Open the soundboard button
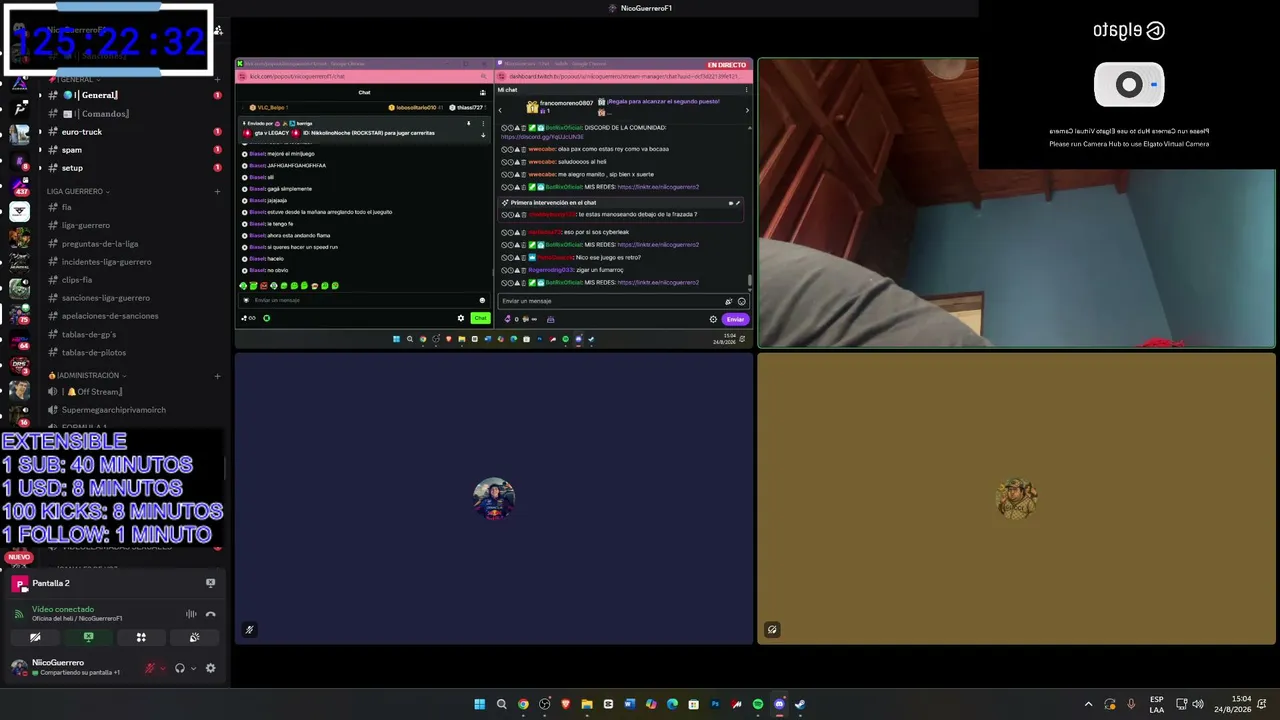This screenshot has height=720, width=1280. pos(194,637)
